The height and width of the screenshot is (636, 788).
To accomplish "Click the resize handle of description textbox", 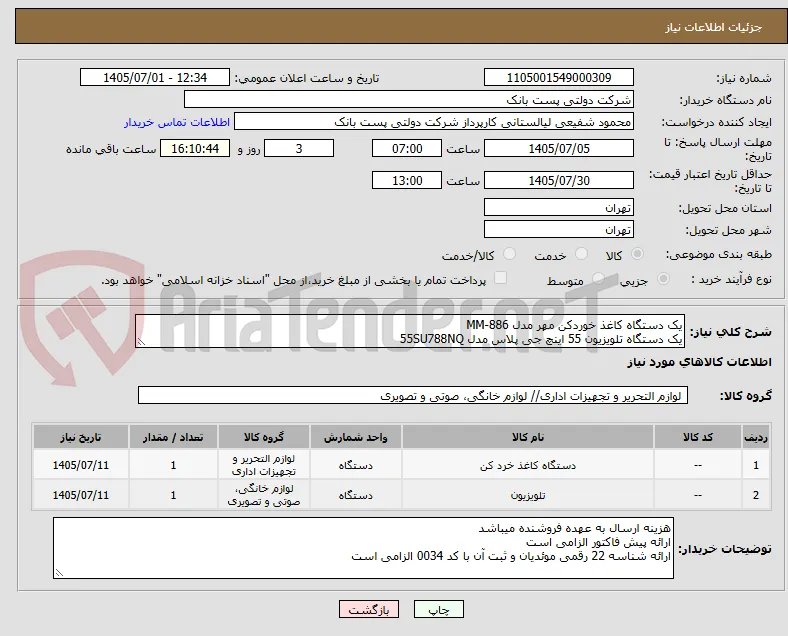I will click(141, 342).
